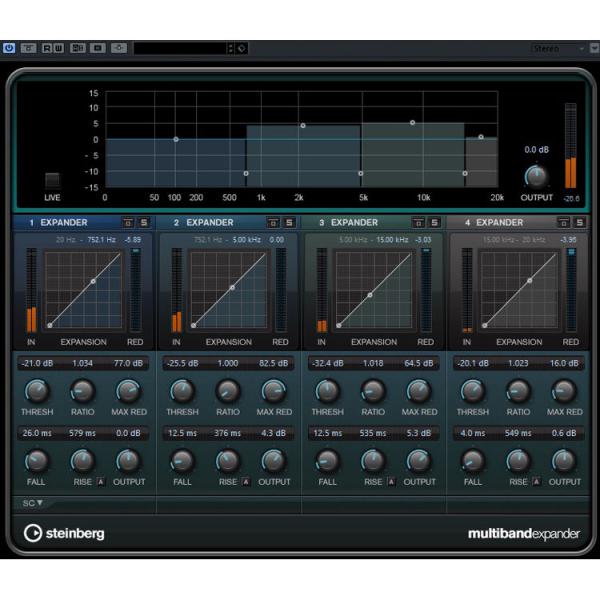Click band 1 expansion curve threshold point
Viewport: 600px width, 600px height.
93,281
